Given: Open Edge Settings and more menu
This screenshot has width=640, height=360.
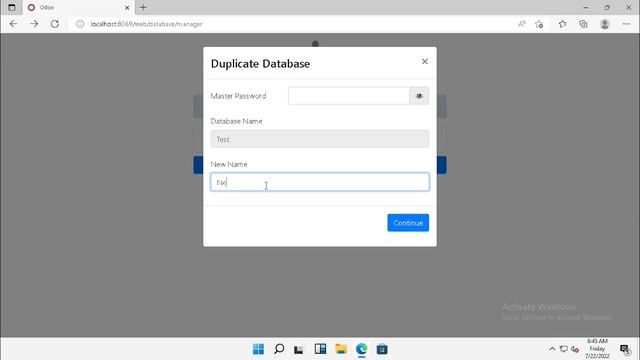Looking at the screenshot, I should click(626, 24).
